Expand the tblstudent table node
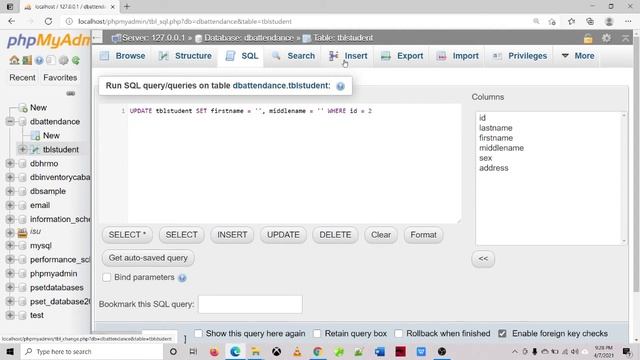 [x=22, y=149]
